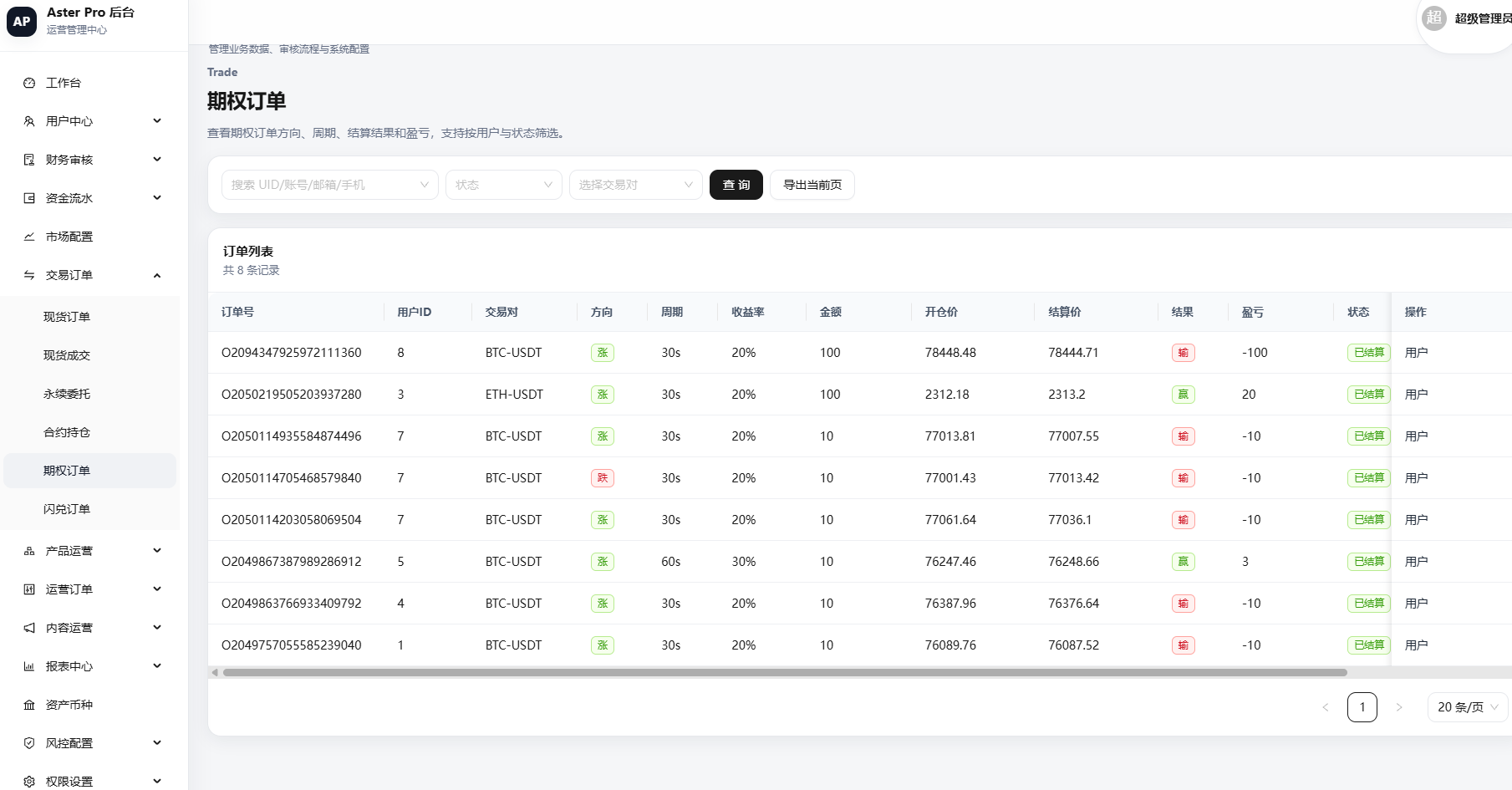Click the 资产币种 bank icon

coord(29,705)
